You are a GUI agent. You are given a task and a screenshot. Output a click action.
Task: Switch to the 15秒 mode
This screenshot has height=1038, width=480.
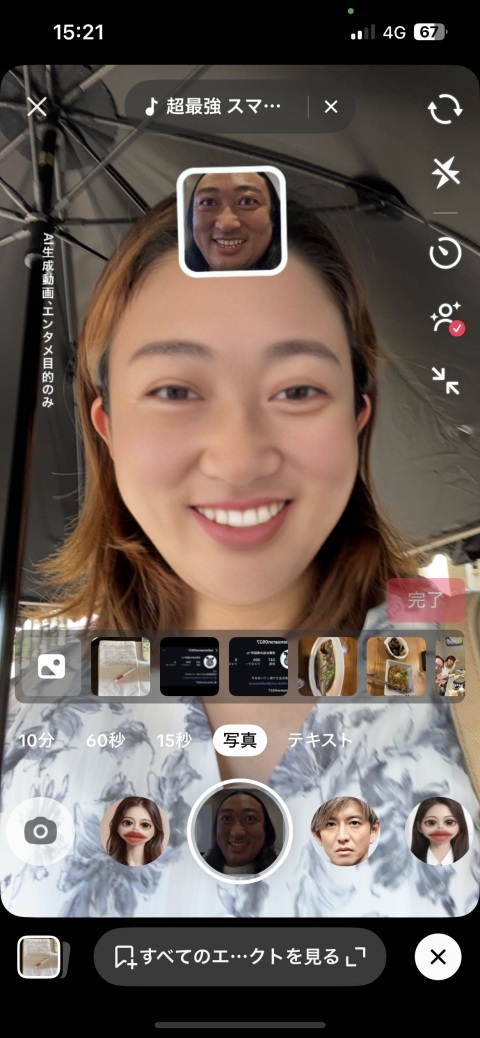[173, 741]
